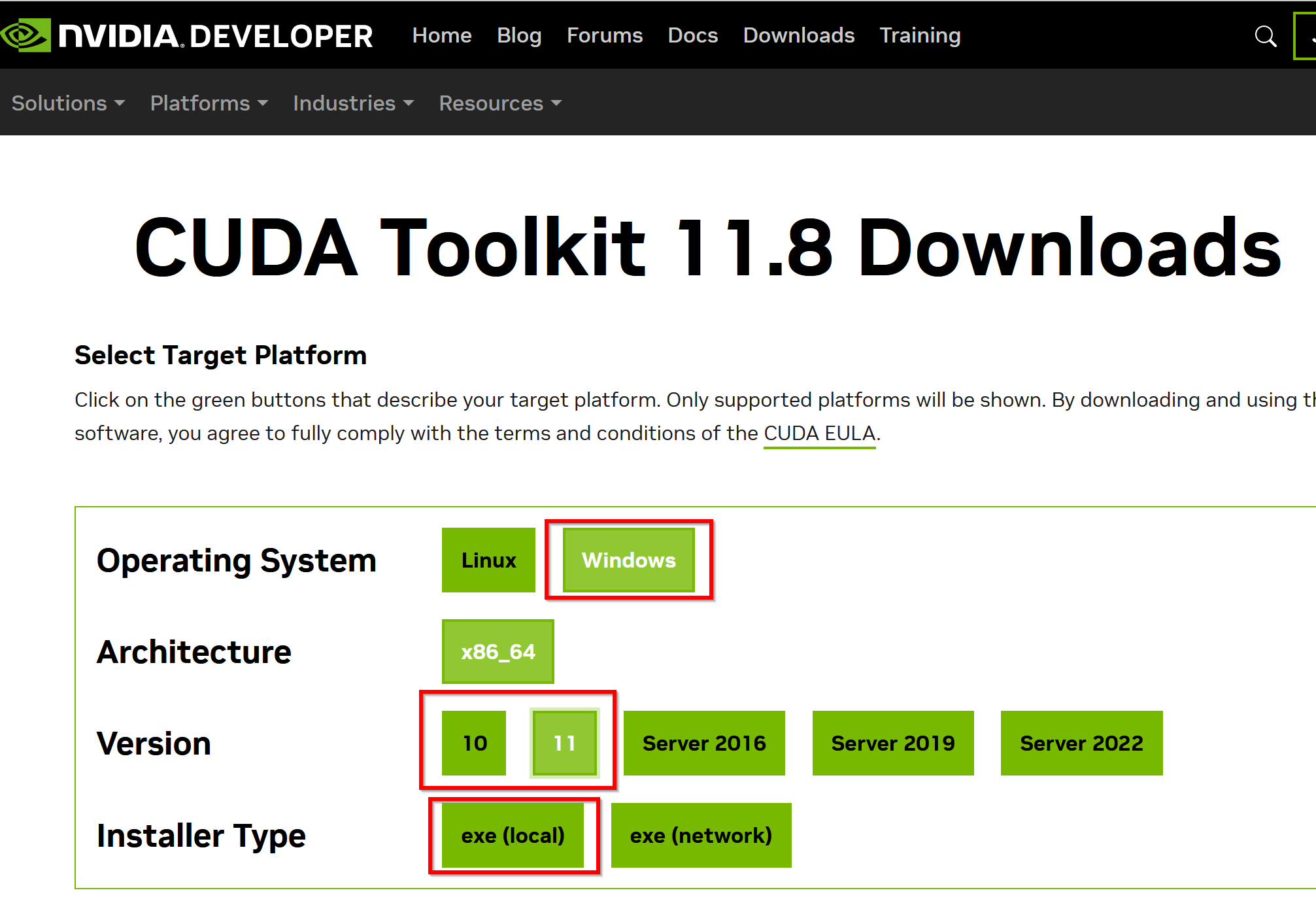Open the Docs nav link

click(693, 35)
